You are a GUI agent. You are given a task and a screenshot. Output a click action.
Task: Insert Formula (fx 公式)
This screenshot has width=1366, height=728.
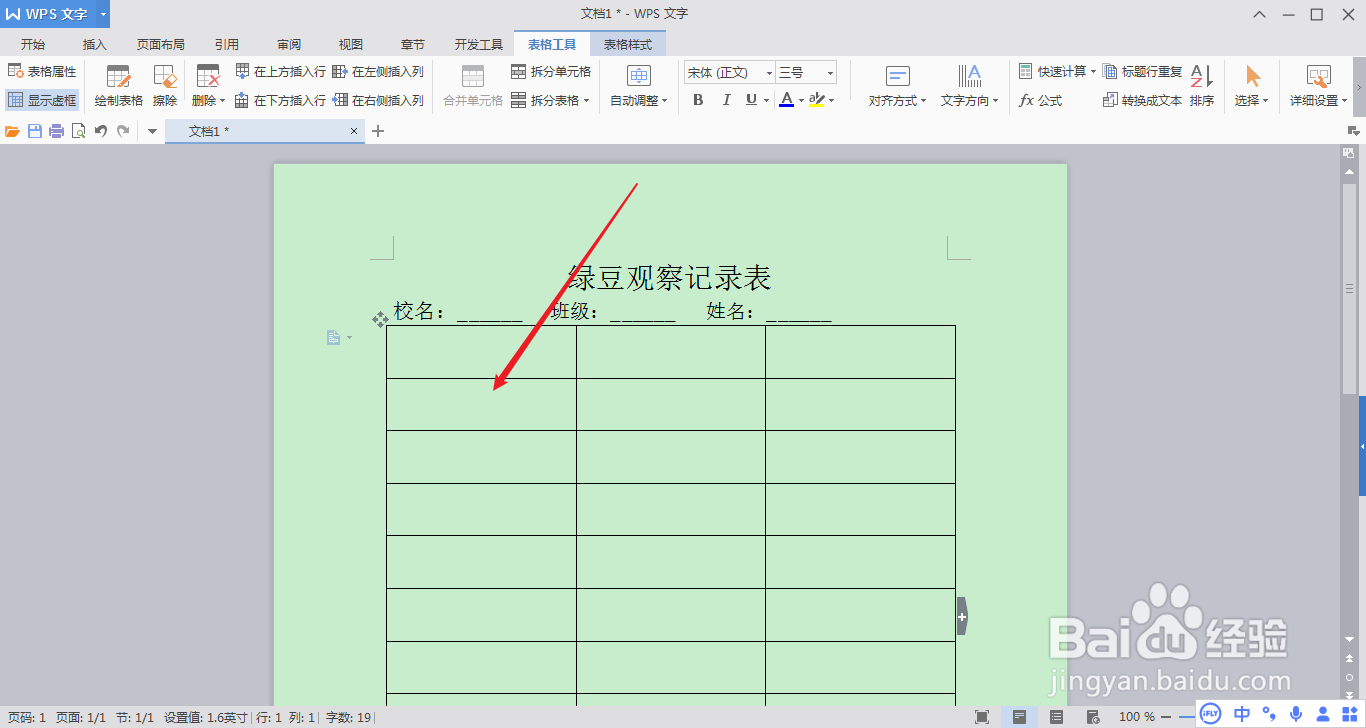(1041, 100)
